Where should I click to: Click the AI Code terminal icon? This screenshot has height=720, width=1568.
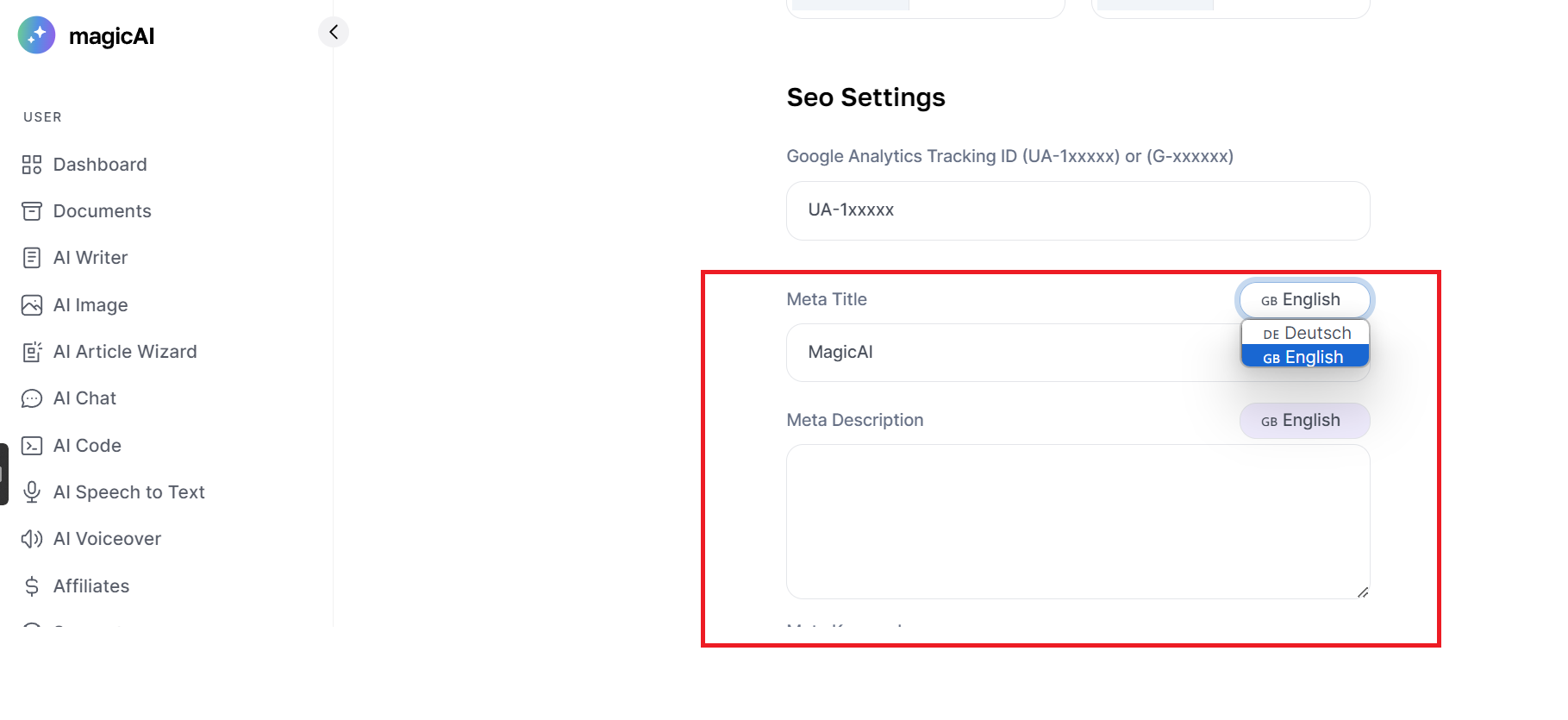click(32, 446)
